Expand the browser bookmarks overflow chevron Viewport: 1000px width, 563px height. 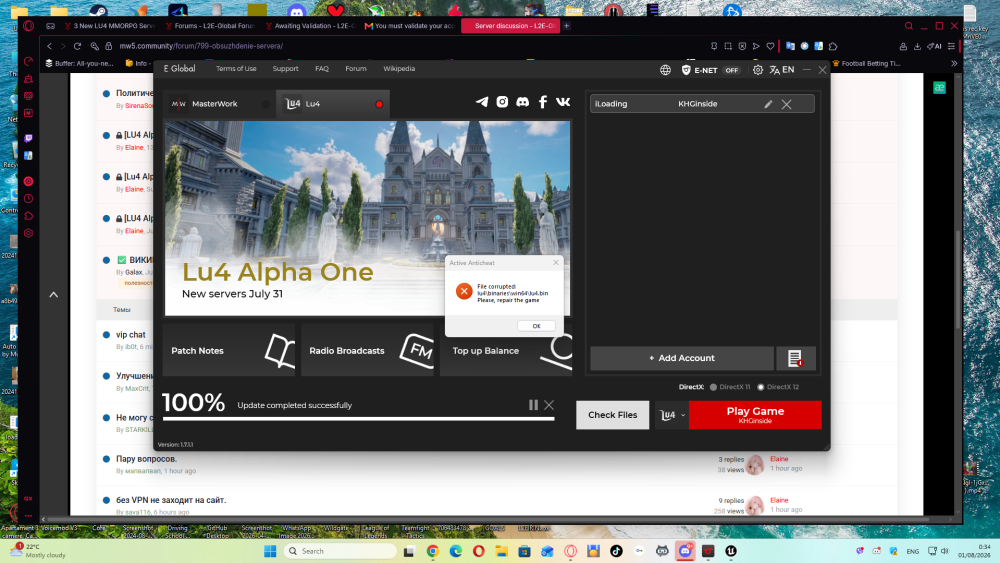(954, 63)
